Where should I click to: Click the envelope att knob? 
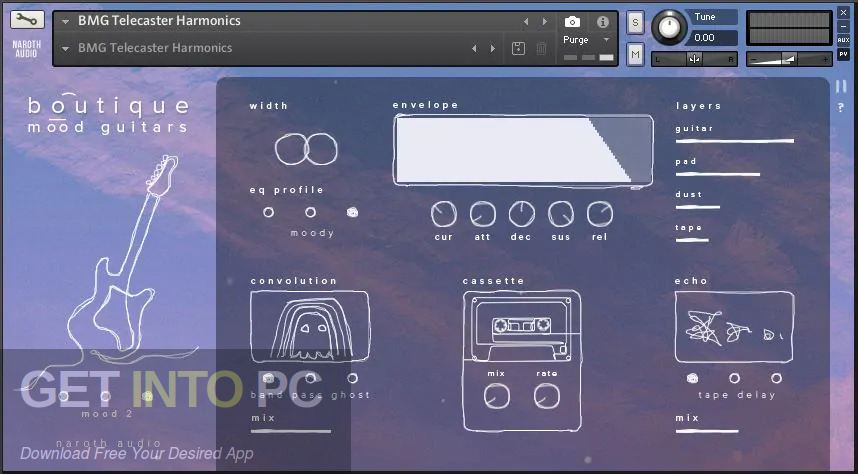click(482, 214)
